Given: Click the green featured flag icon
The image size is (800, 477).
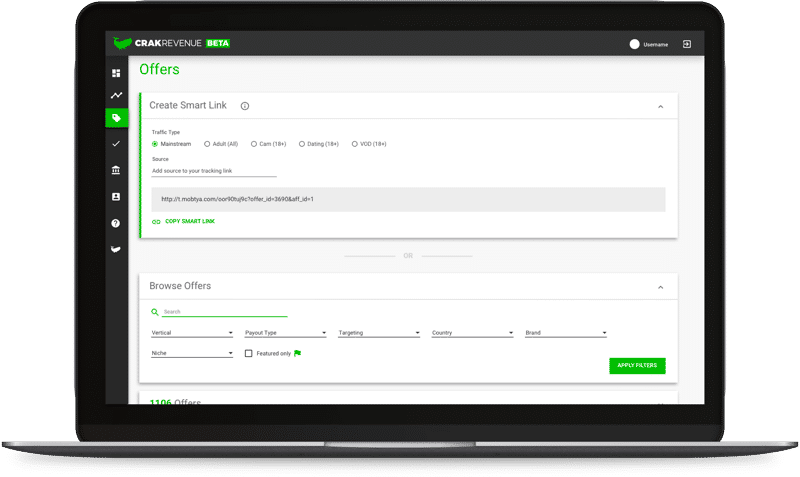Looking at the screenshot, I should (297, 353).
